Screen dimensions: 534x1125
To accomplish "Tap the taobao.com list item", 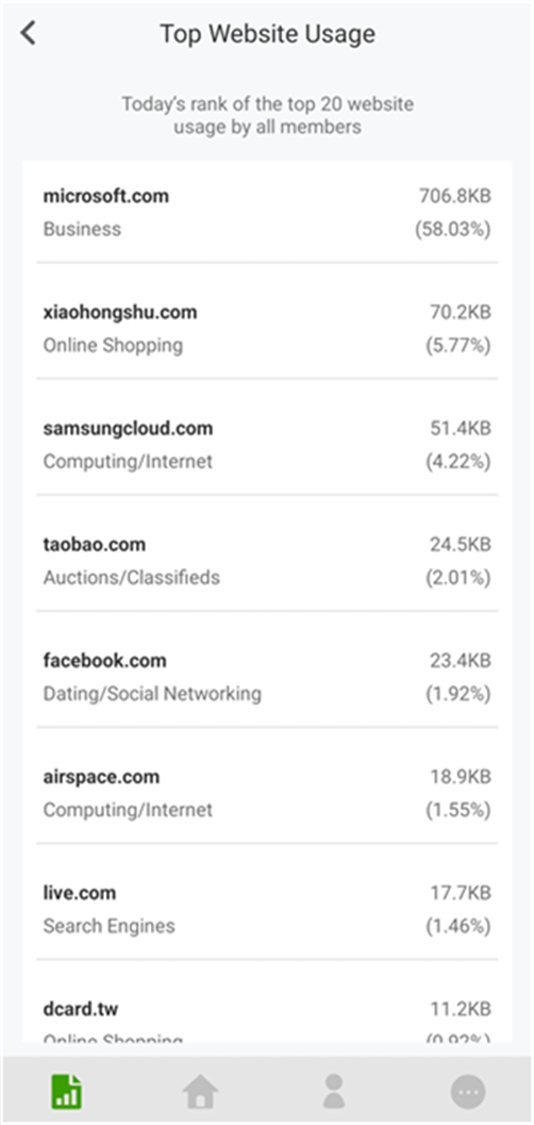I will 267,561.
